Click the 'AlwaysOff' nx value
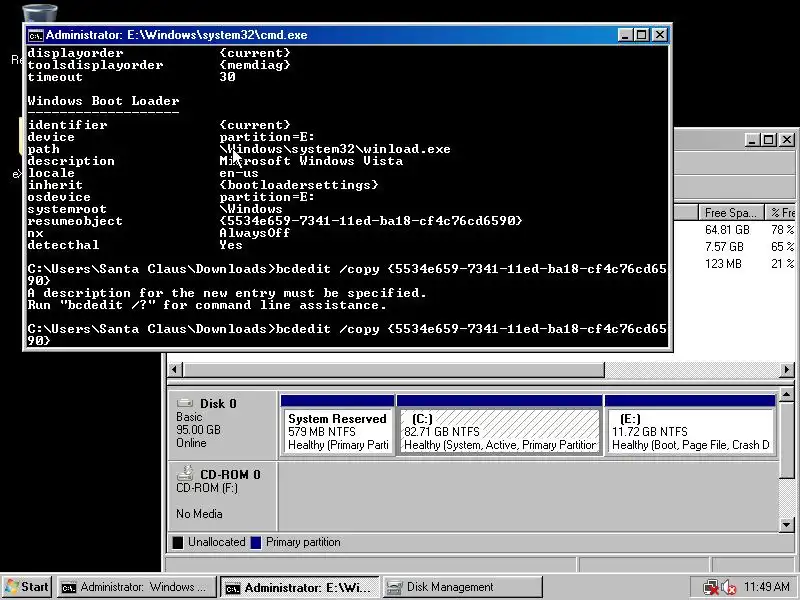 [255, 233]
